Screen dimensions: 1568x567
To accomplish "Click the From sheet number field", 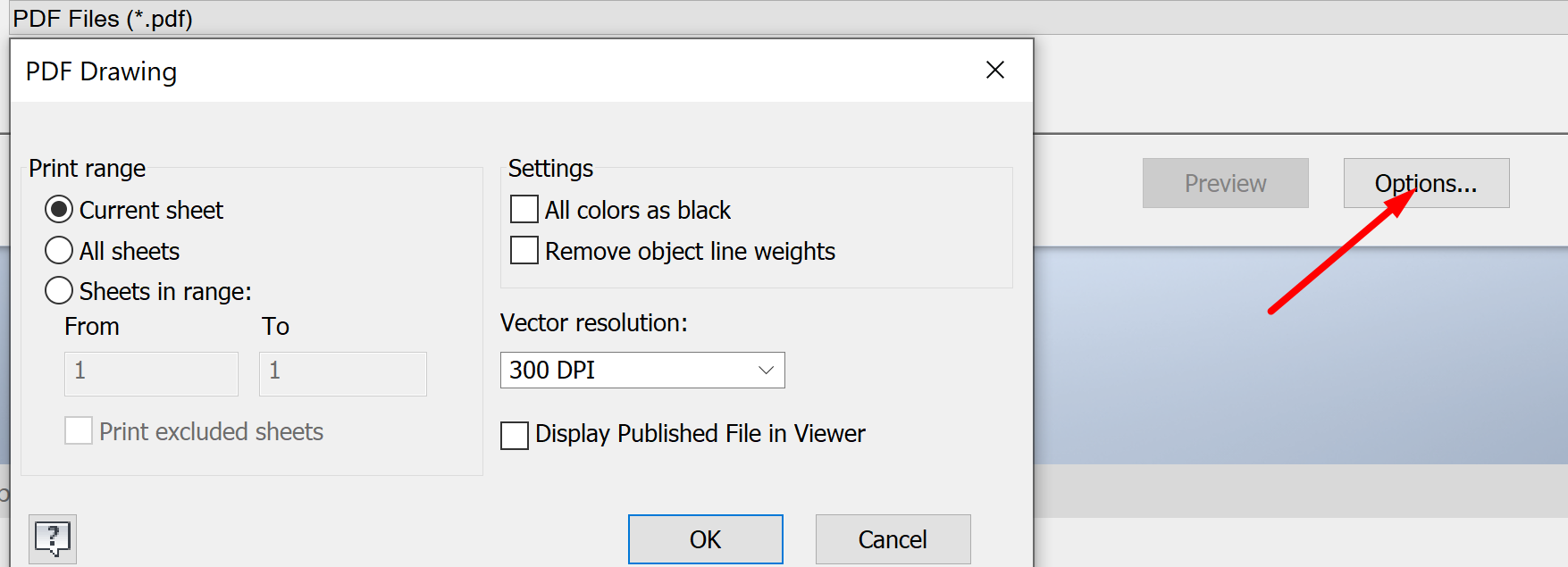I will coord(150,373).
